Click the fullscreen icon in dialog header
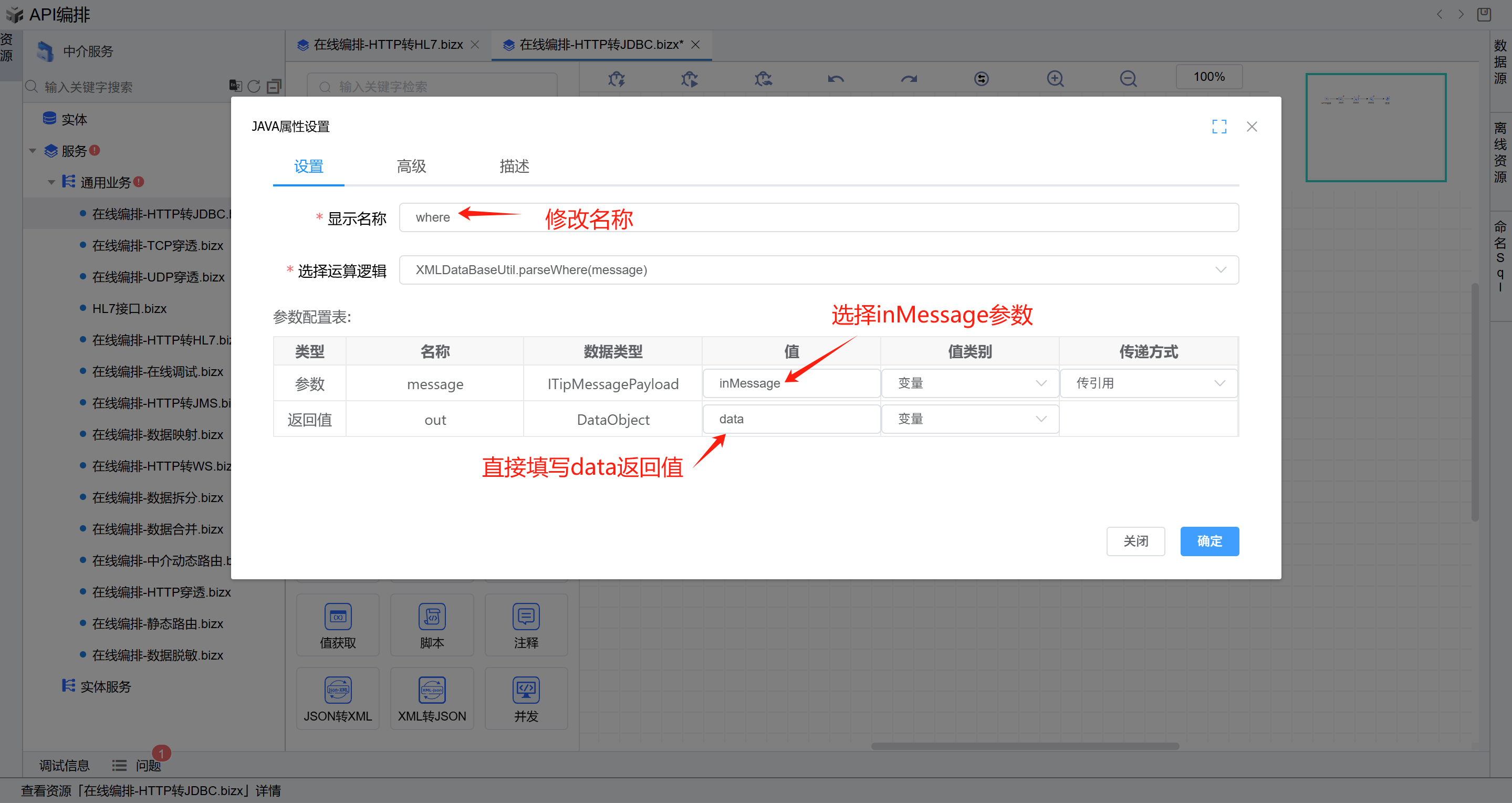The width and height of the screenshot is (1512, 803). 1219,127
